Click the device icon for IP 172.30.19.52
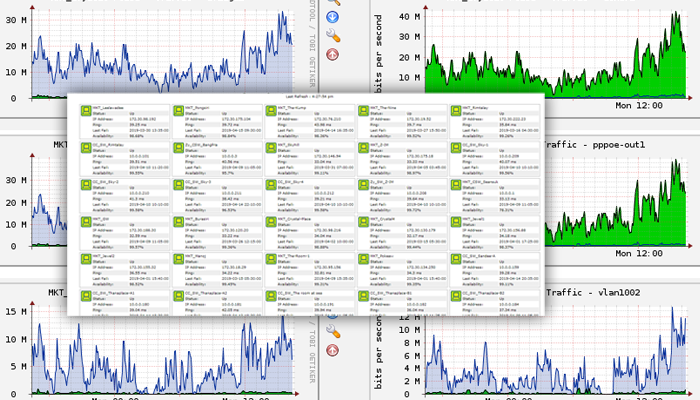 [363, 111]
